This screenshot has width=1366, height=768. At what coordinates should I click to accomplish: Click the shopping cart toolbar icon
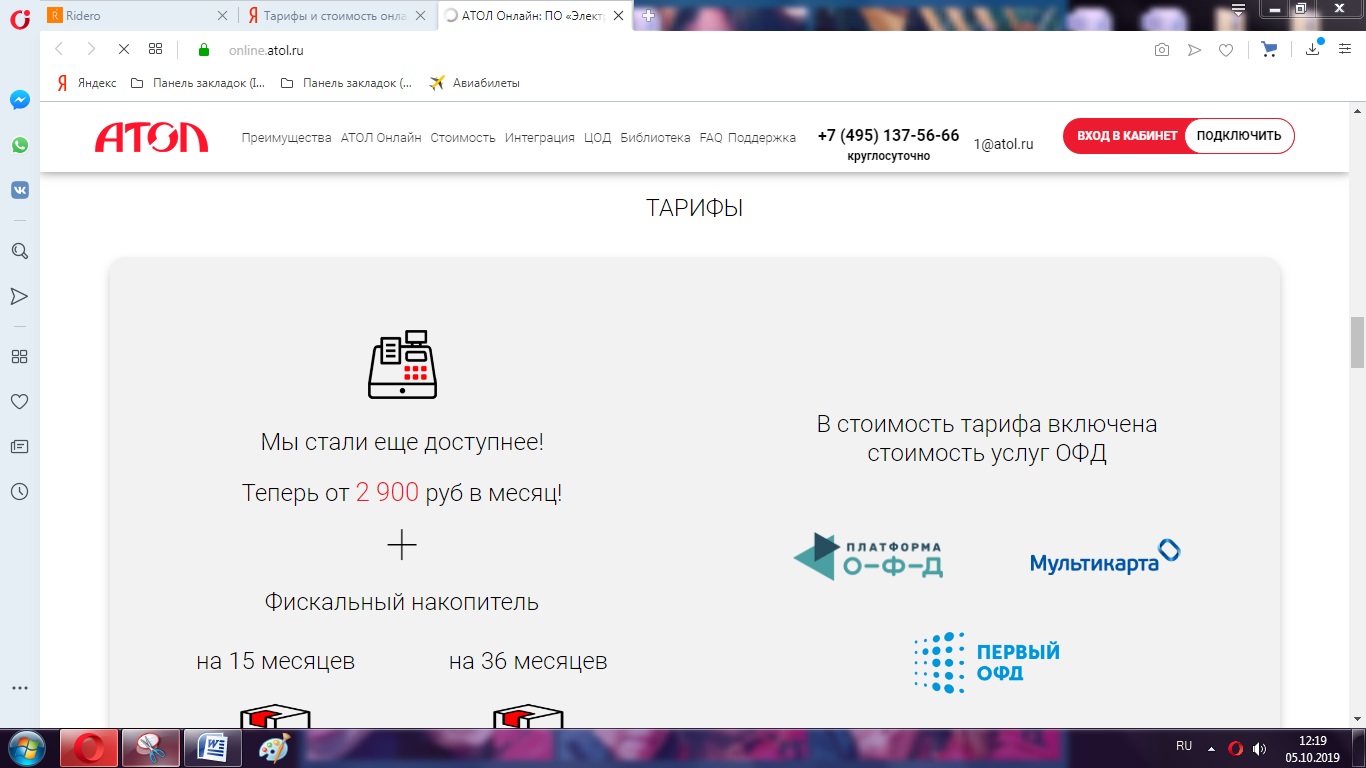coord(1269,50)
